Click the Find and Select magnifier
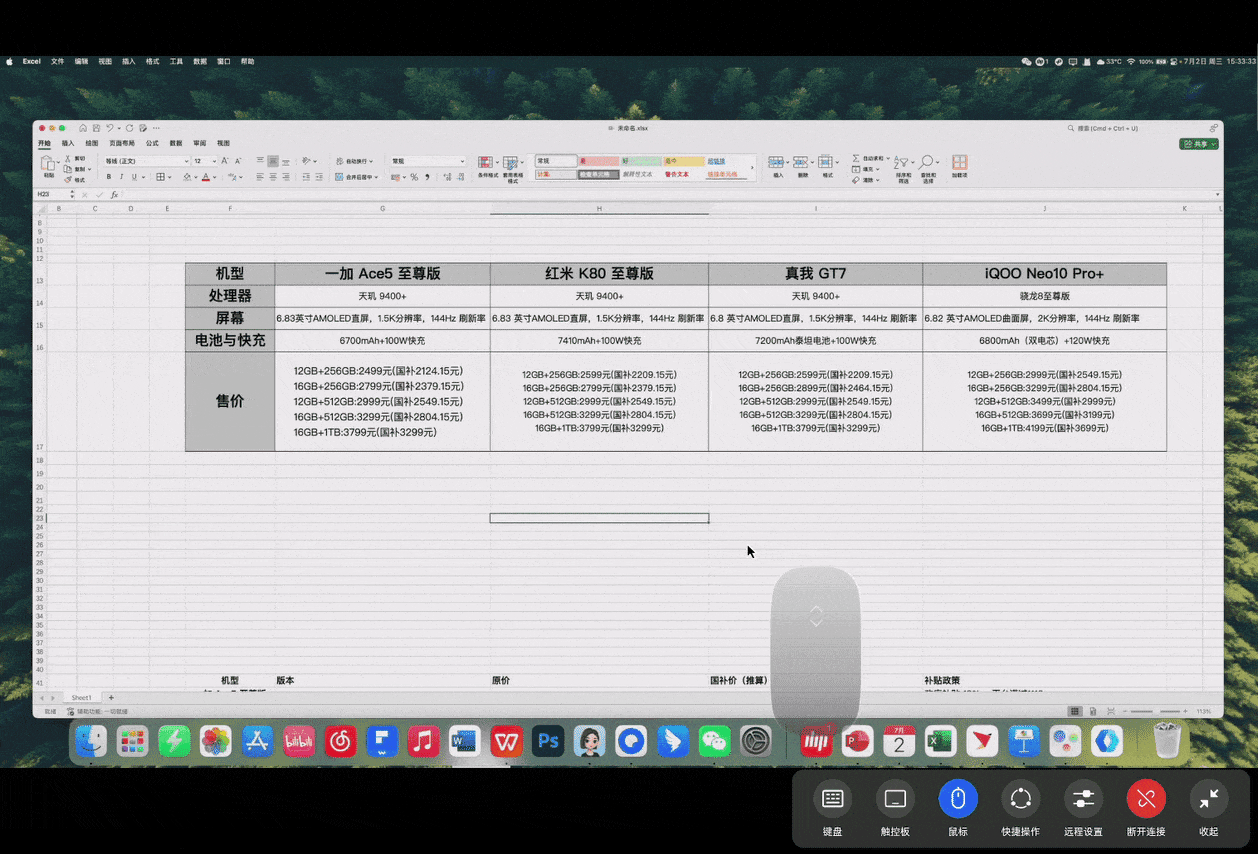Screen dimensions: 1258x854 click(x=928, y=163)
